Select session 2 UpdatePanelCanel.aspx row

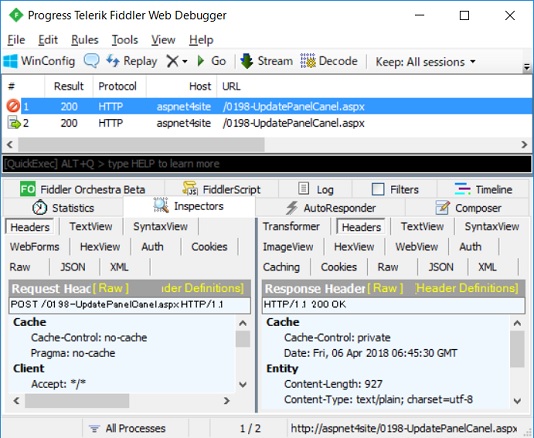(267, 123)
